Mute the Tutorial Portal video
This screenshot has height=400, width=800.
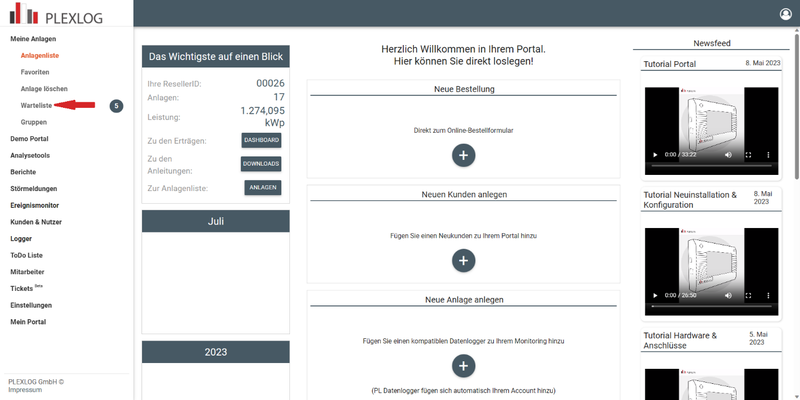pyautogui.click(x=729, y=155)
